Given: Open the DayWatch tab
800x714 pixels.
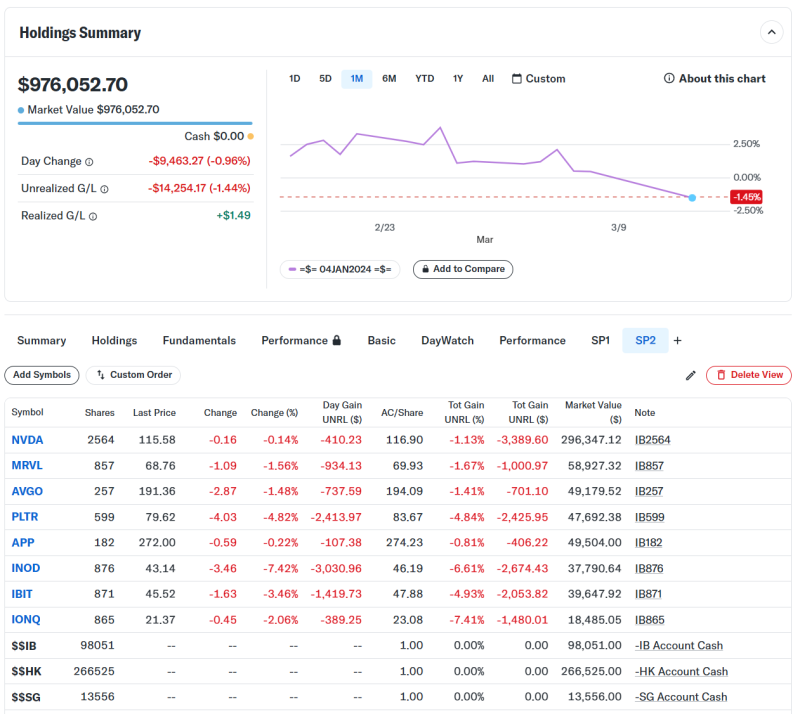Looking at the screenshot, I should 447,340.
